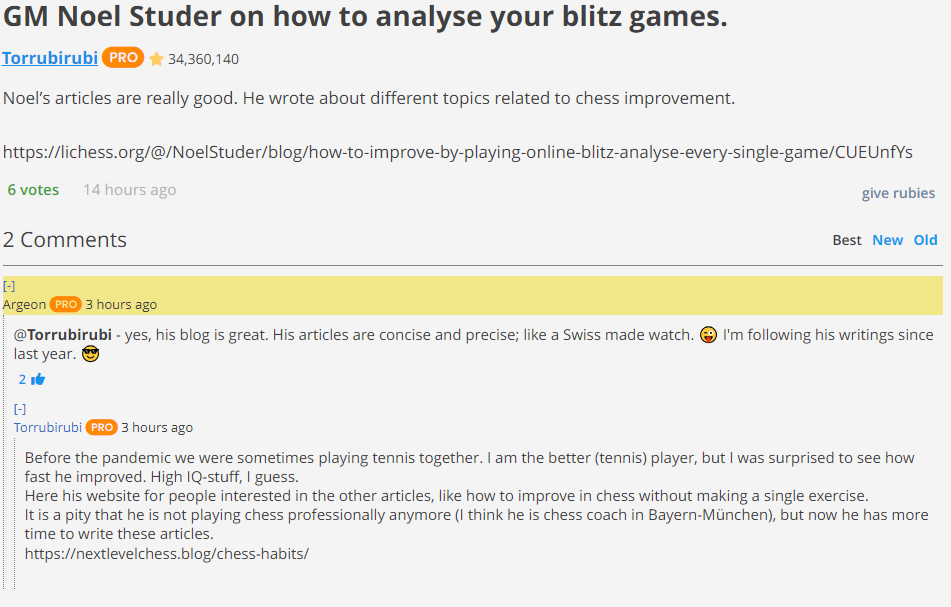Viewport: 951px width, 607px height.
Task: Open Argeon's user profile
Action: (x=25, y=304)
